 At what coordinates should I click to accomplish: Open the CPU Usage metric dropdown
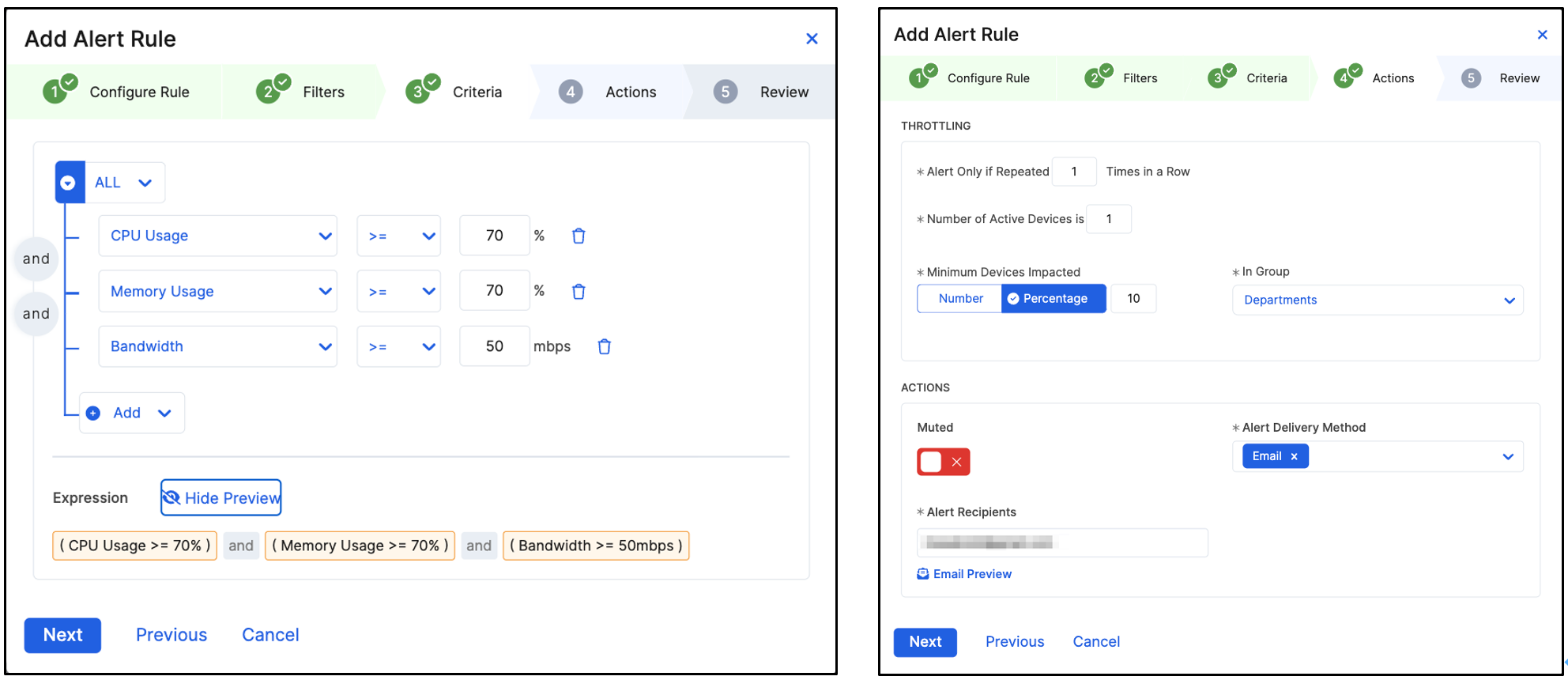click(x=218, y=236)
